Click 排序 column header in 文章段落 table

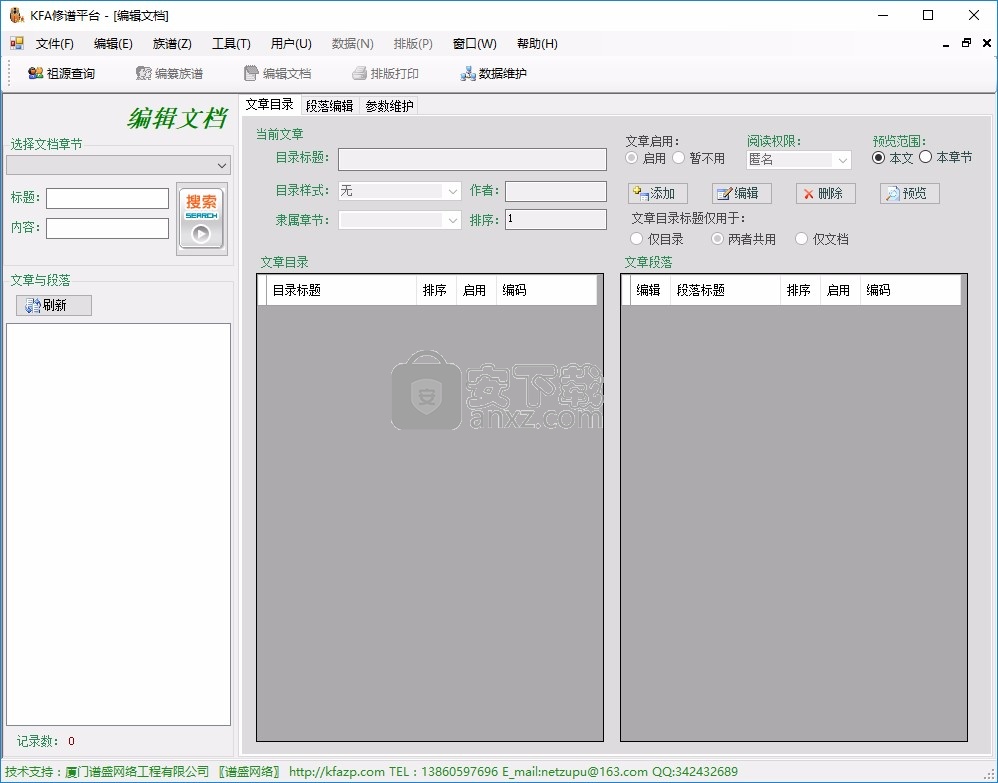800,290
